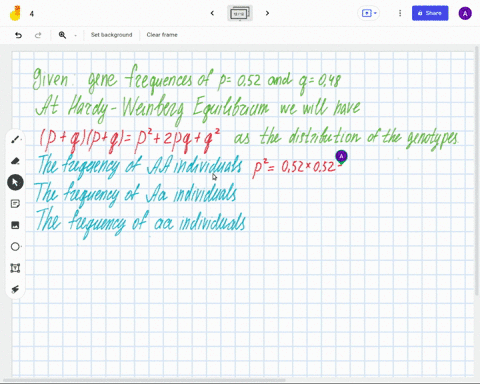Open the Jamboard home logo
This screenshot has width=480, height=384.
pyautogui.click(x=15, y=13)
